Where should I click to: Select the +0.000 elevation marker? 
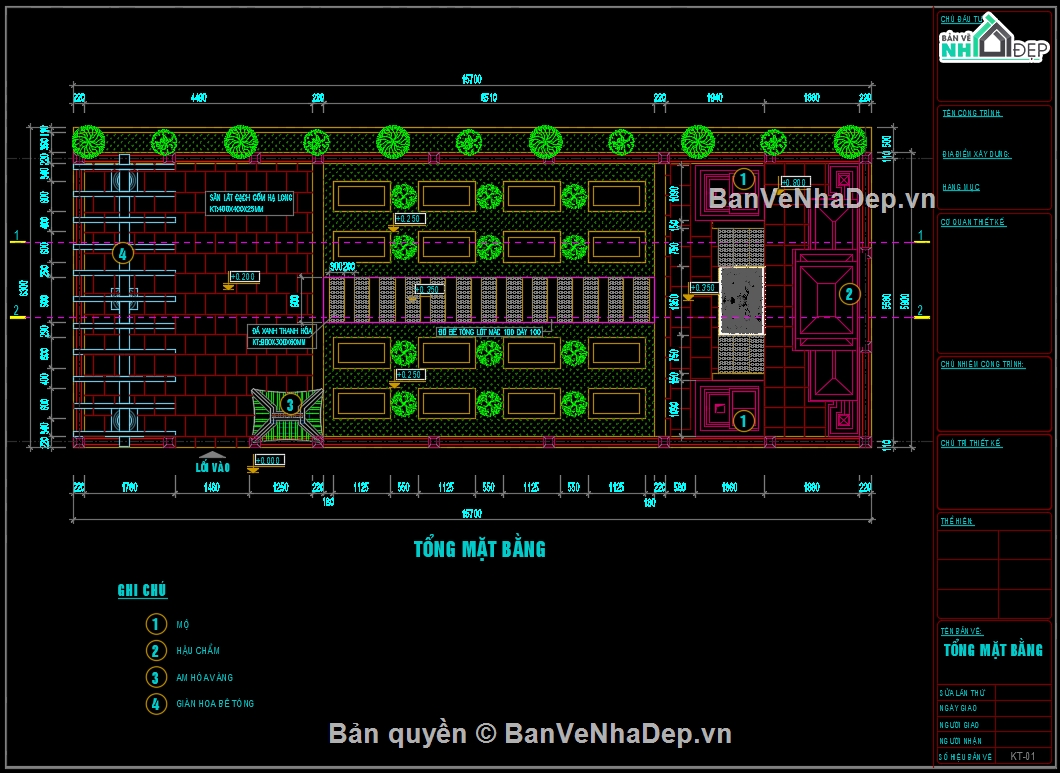[x=270, y=460]
